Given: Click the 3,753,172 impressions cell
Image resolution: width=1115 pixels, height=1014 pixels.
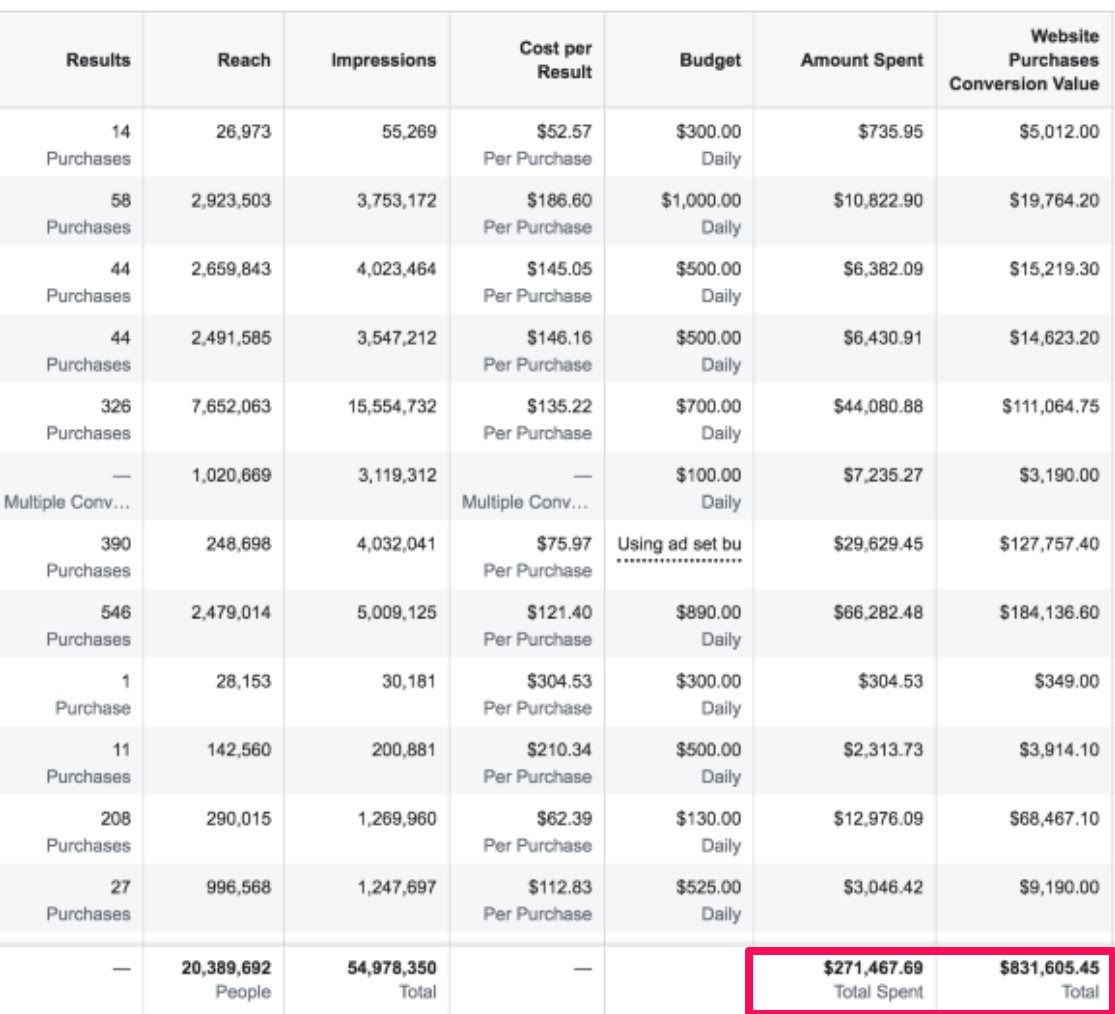Looking at the screenshot, I should [396, 201].
